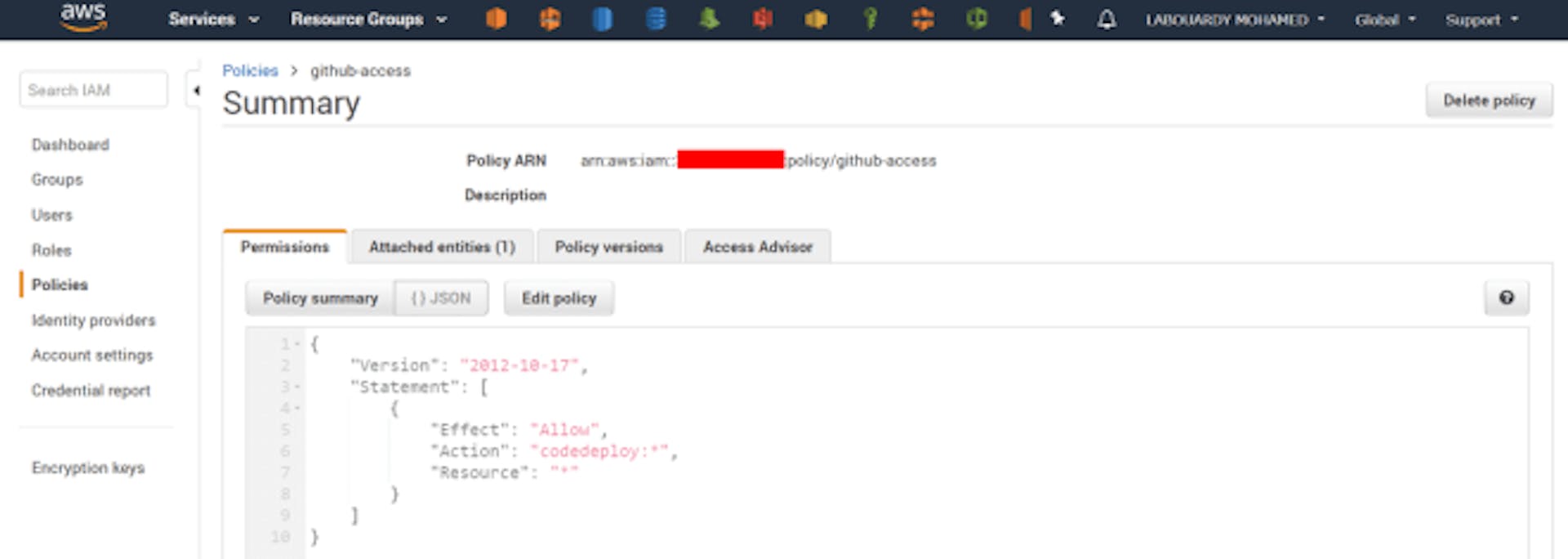
Task: Click the "Effect" key in the JSON
Action: point(470,429)
